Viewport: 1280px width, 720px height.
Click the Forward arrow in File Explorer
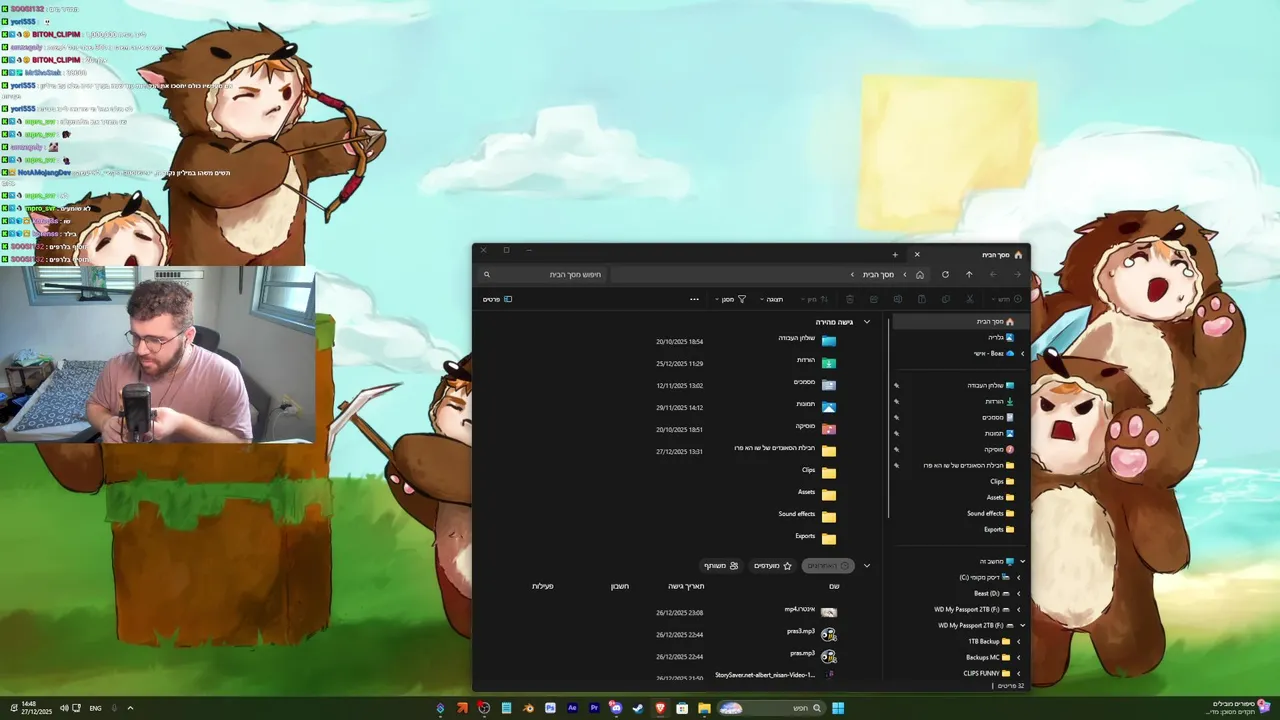click(993, 274)
